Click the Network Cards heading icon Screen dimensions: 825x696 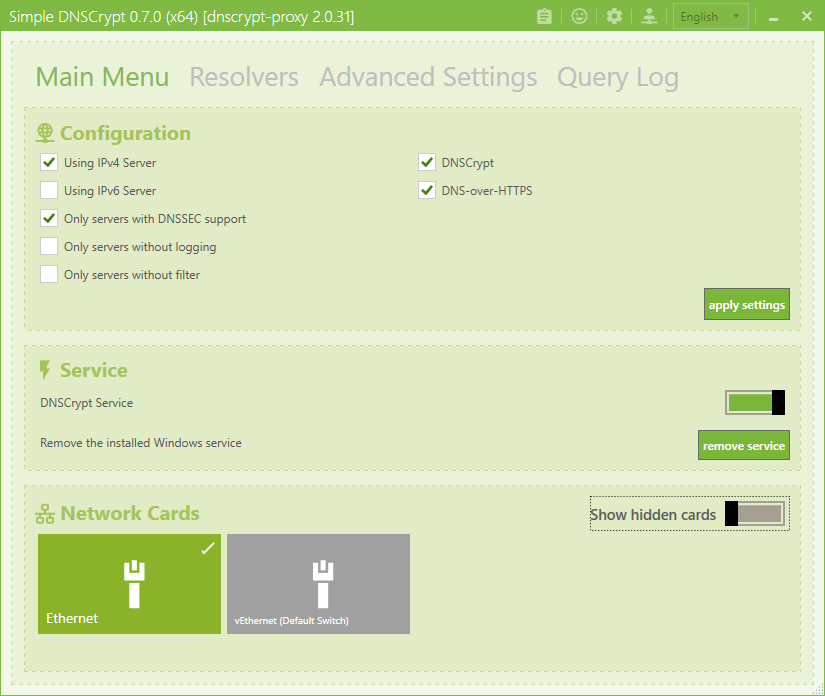click(45, 514)
